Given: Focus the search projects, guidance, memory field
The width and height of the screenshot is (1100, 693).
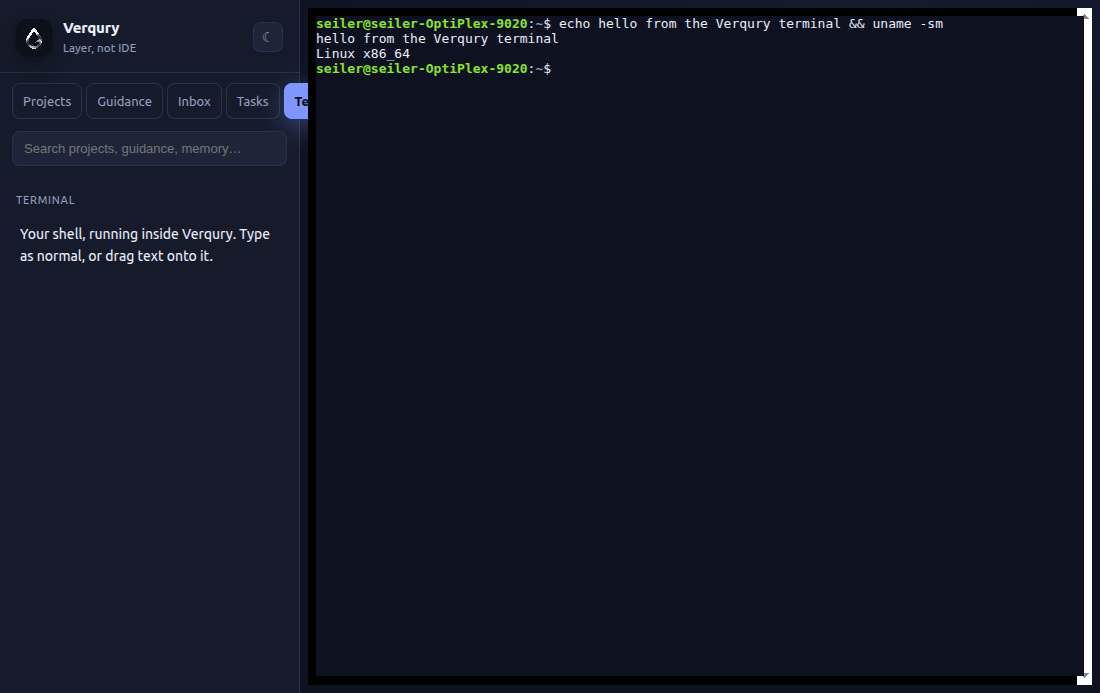Looking at the screenshot, I should [x=149, y=149].
